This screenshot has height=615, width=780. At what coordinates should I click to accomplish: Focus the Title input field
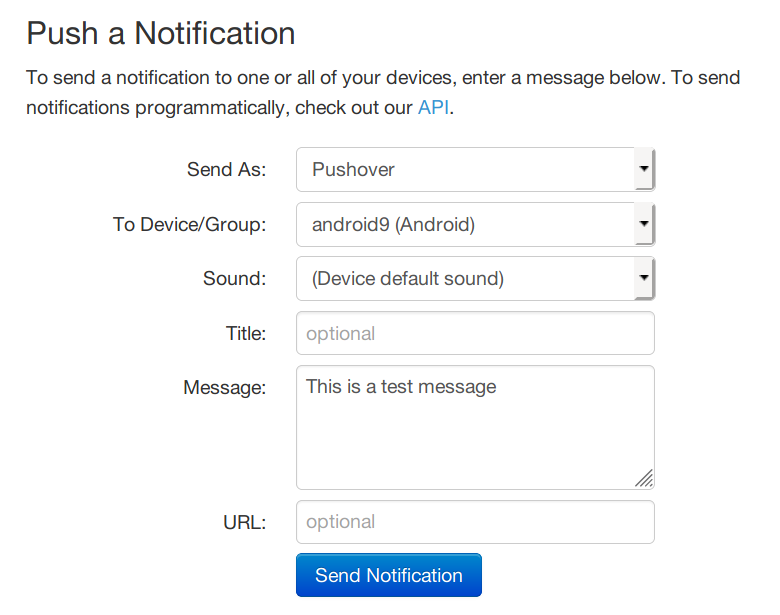click(x=475, y=333)
